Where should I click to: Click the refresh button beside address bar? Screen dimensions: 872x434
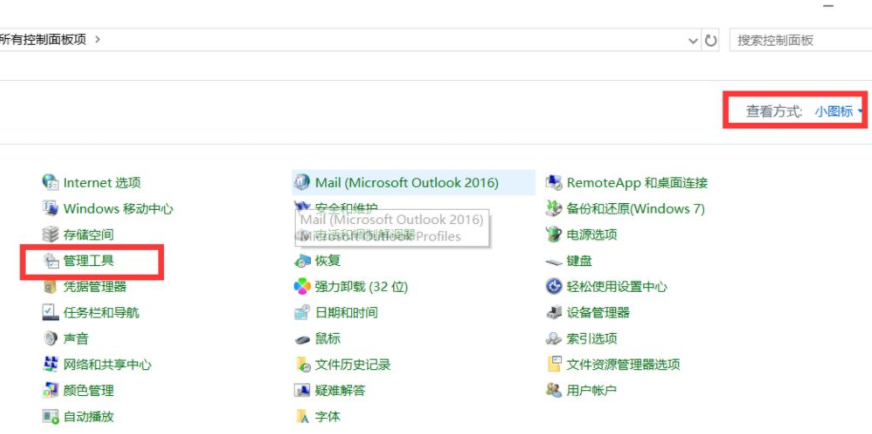[x=711, y=41]
